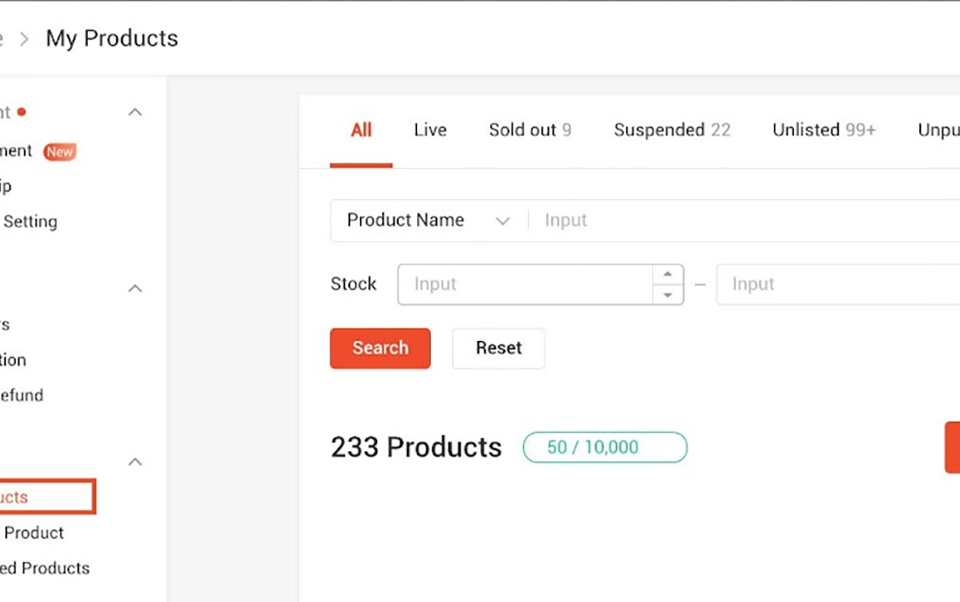960x602 pixels.
Task: Click the New badge in the sidebar
Action: pyautogui.click(x=59, y=151)
